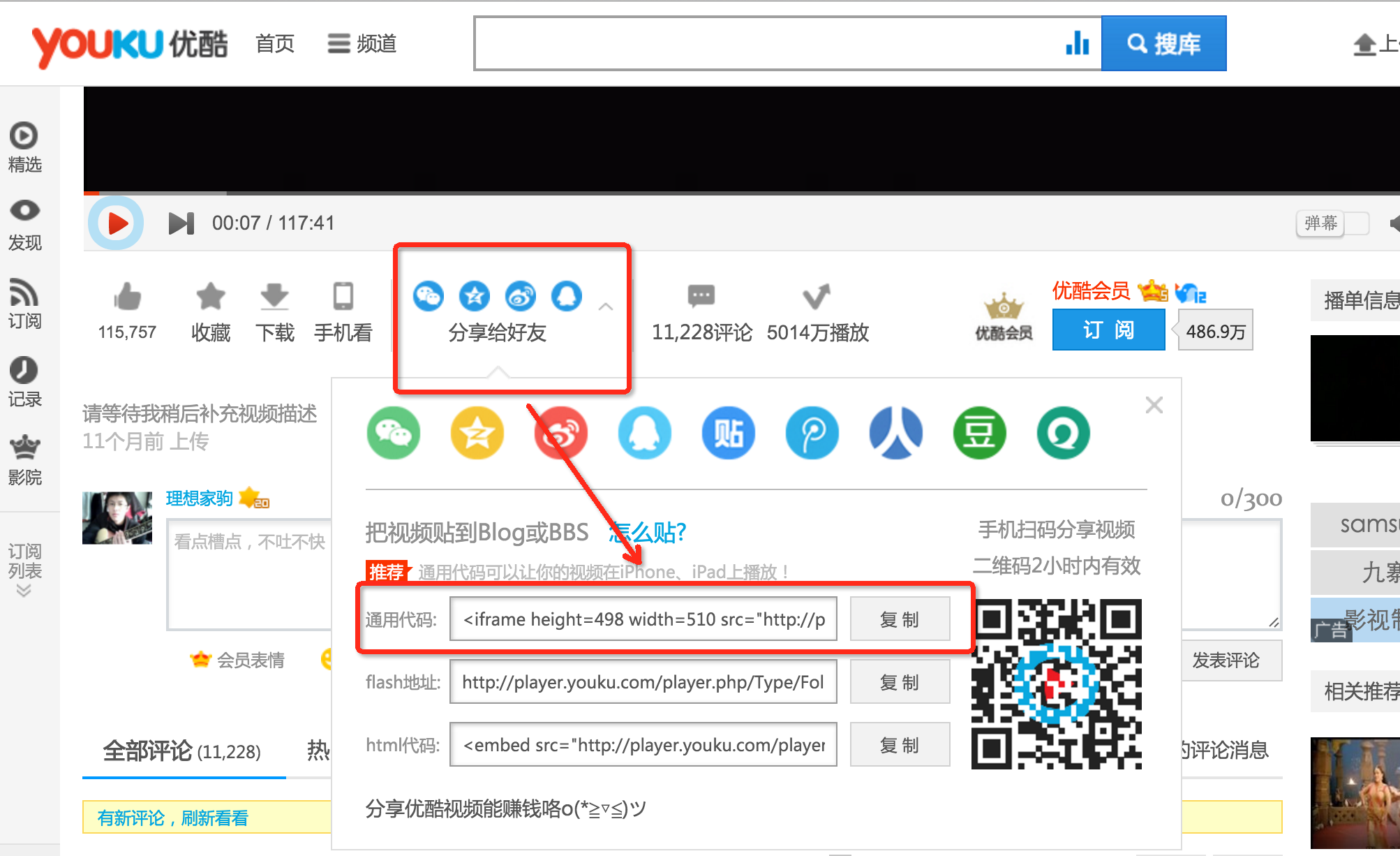The image size is (1400, 856).
Task: Open 影院 cinema in the left sidebar
Action: point(24,460)
